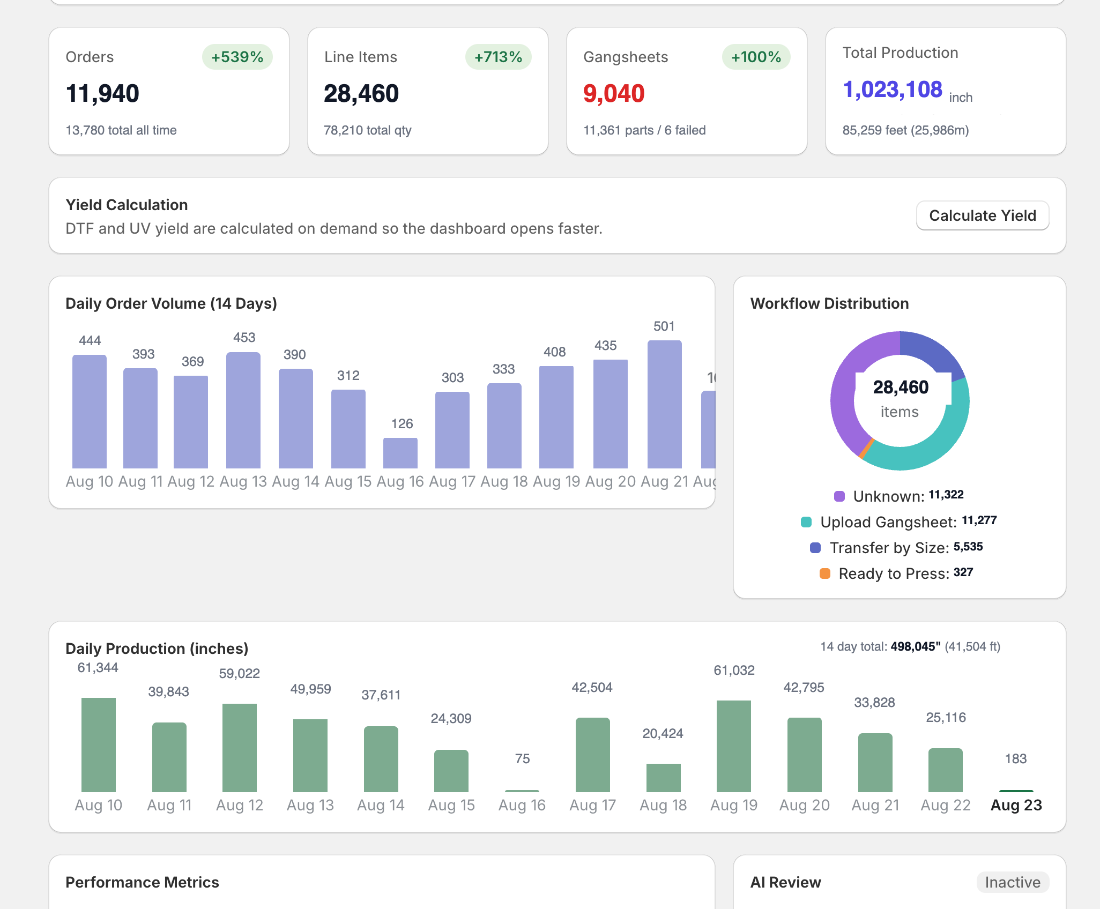Click '11,361 parts / 6 failed' text

(644, 130)
